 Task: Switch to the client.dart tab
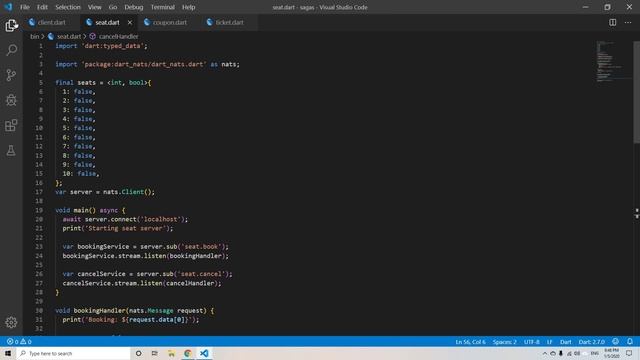click(x=51, y=22)
